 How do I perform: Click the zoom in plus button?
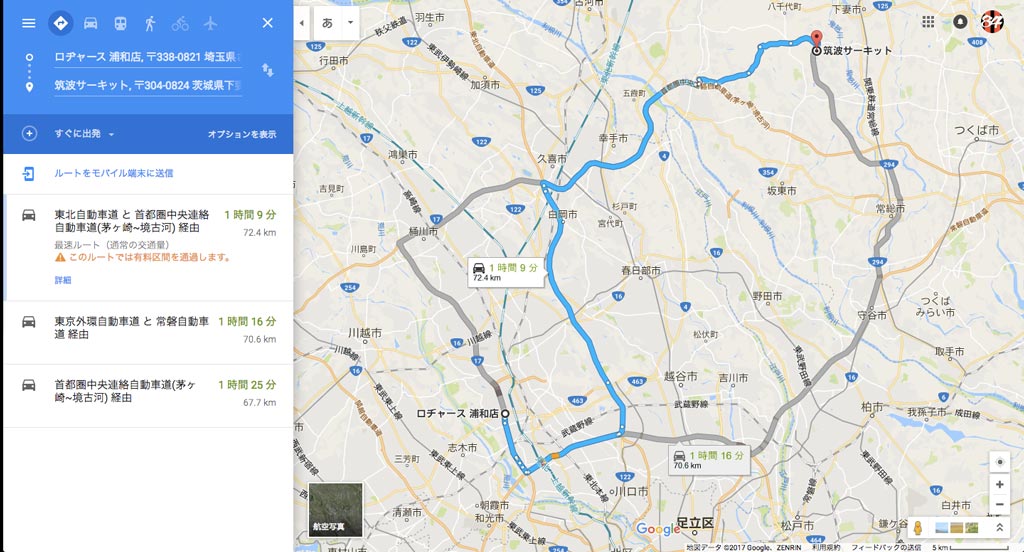coord(999,485)
